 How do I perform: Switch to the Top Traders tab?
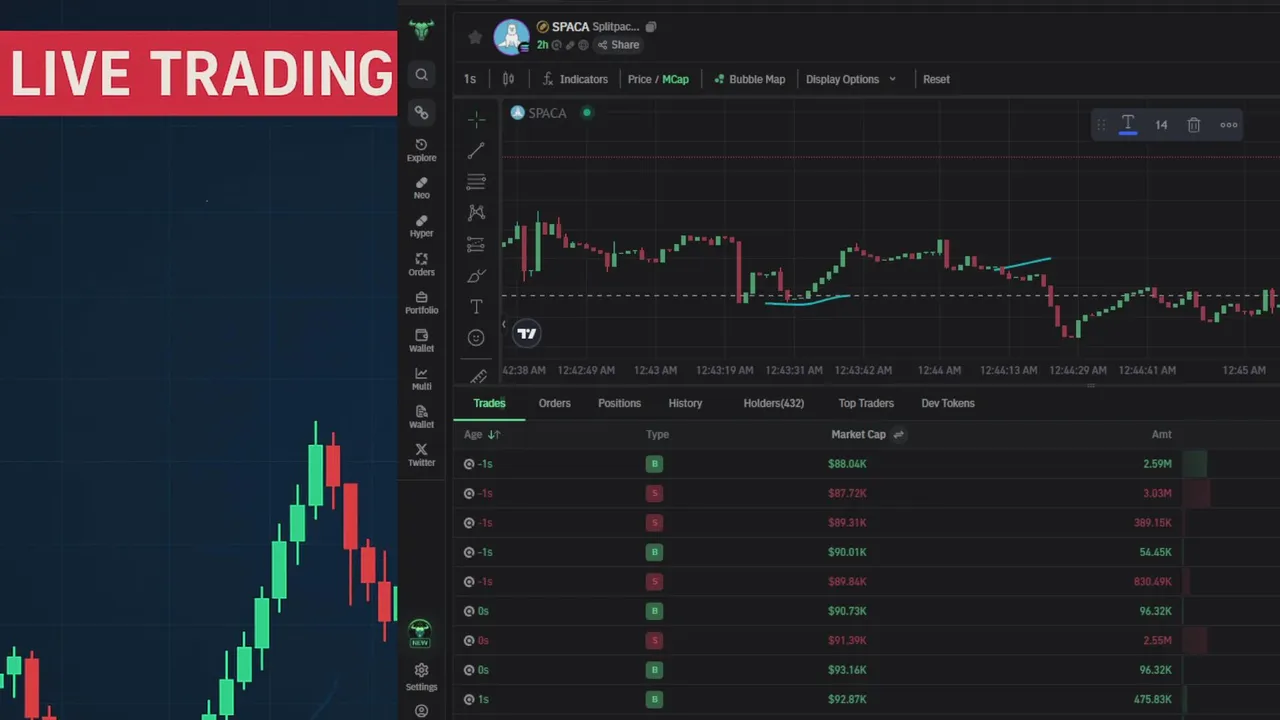pos(866,403)
